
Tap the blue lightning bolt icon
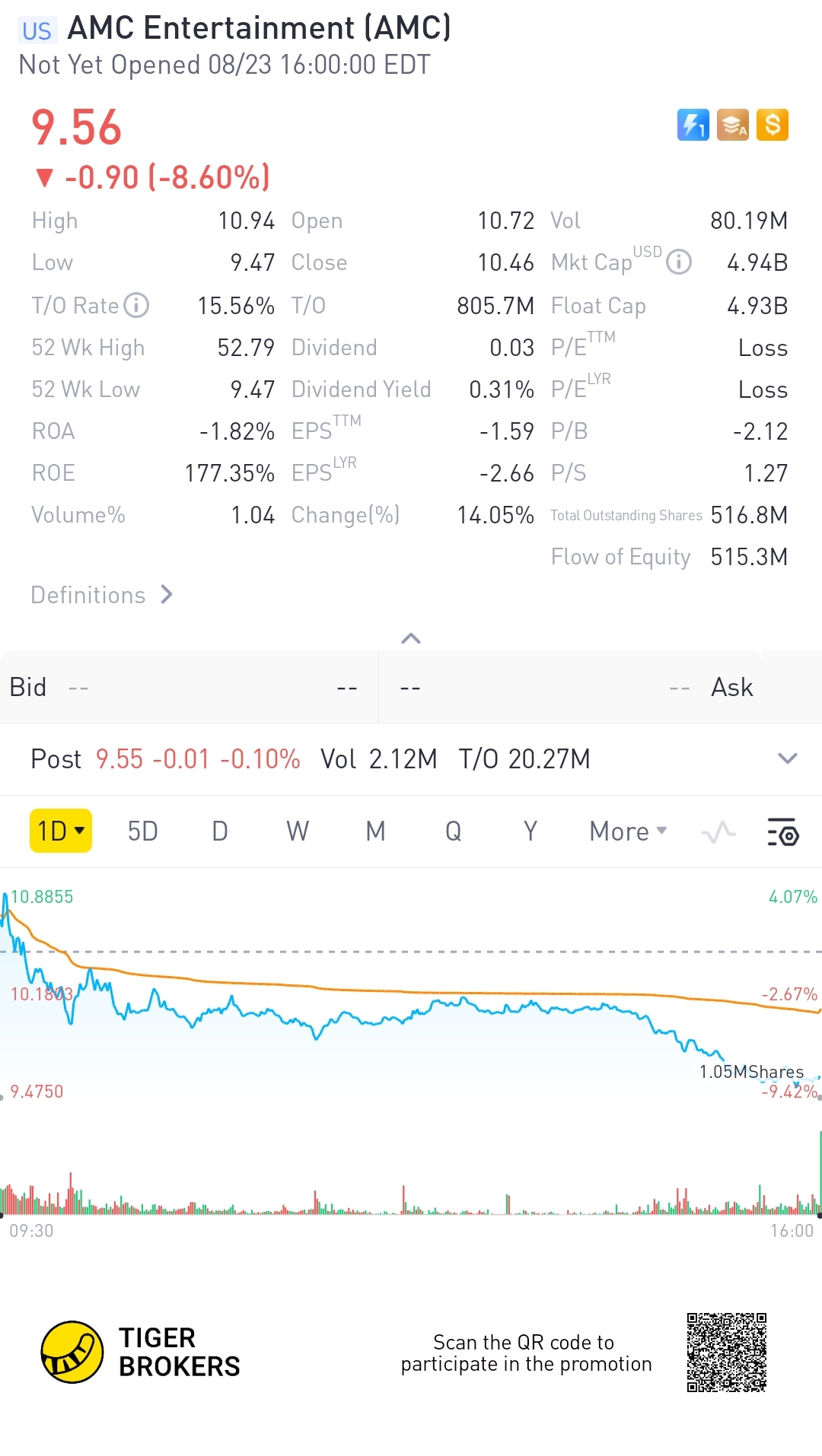click(693, 126)
